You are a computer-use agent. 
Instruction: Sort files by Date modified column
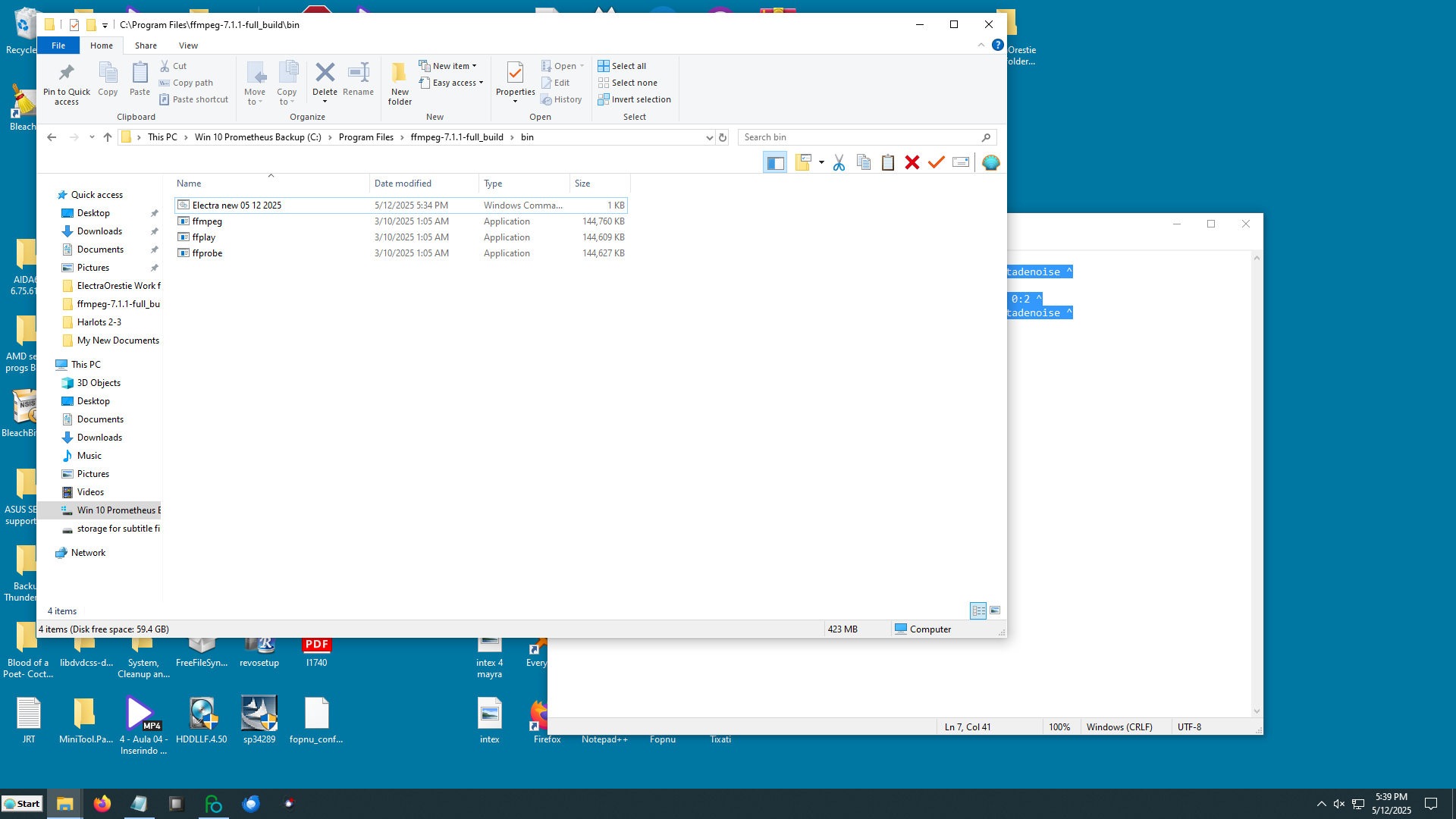(x=424, y=184)
